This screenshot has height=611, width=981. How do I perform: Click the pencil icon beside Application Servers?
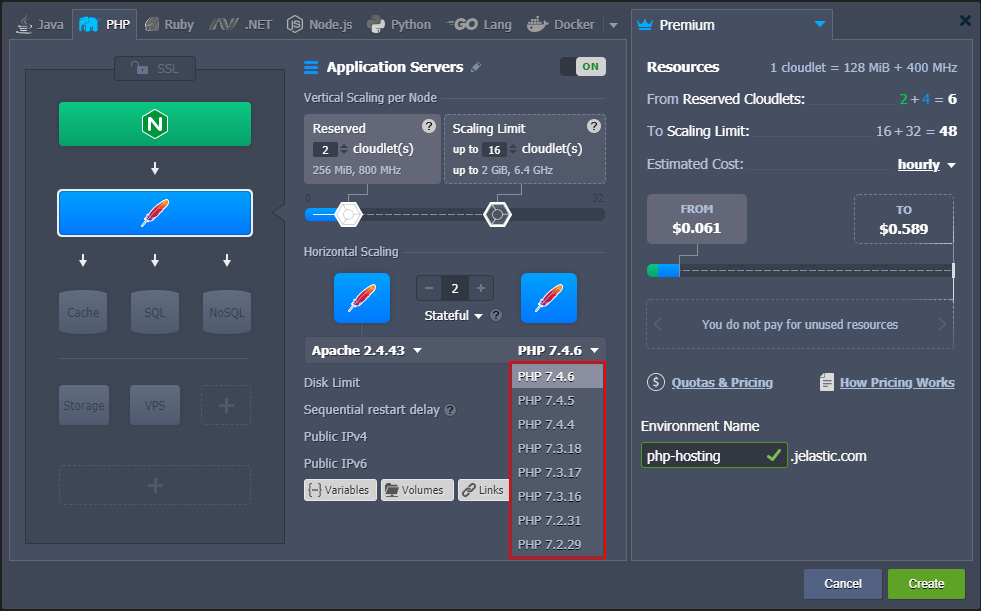click(476, 67)
